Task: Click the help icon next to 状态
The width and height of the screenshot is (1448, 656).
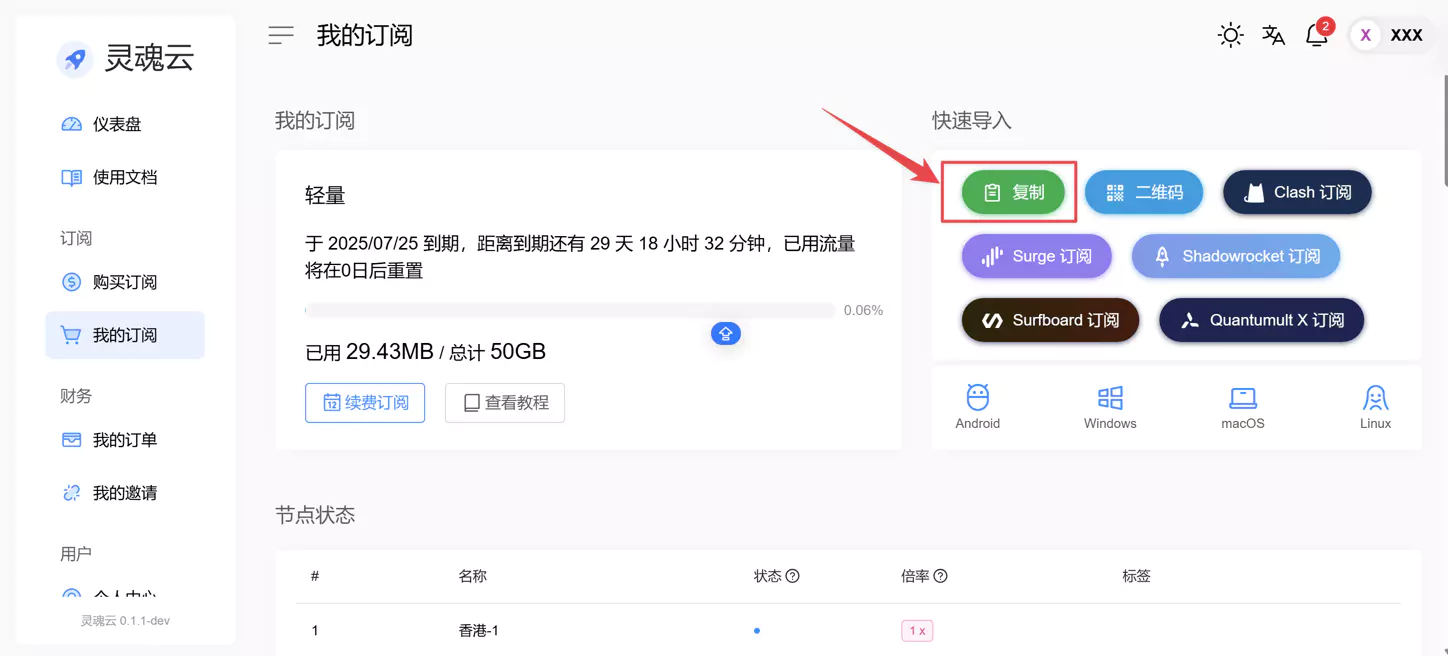Action: [x=793, y=576]
